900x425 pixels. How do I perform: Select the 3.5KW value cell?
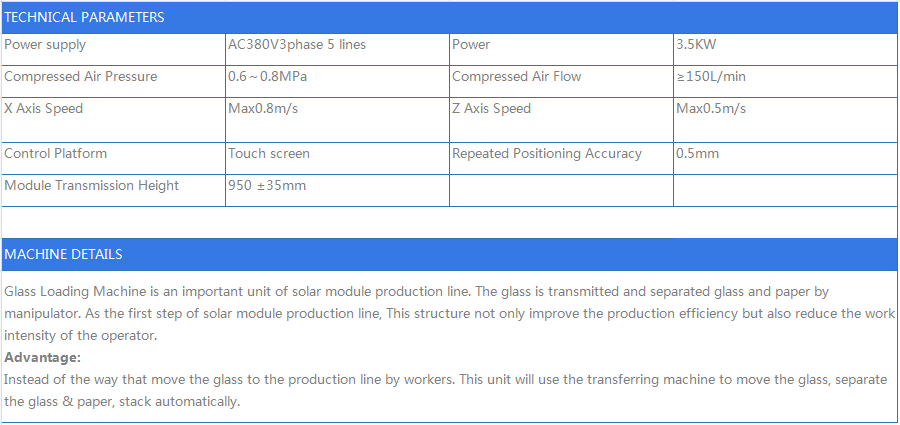pos(785,49)
